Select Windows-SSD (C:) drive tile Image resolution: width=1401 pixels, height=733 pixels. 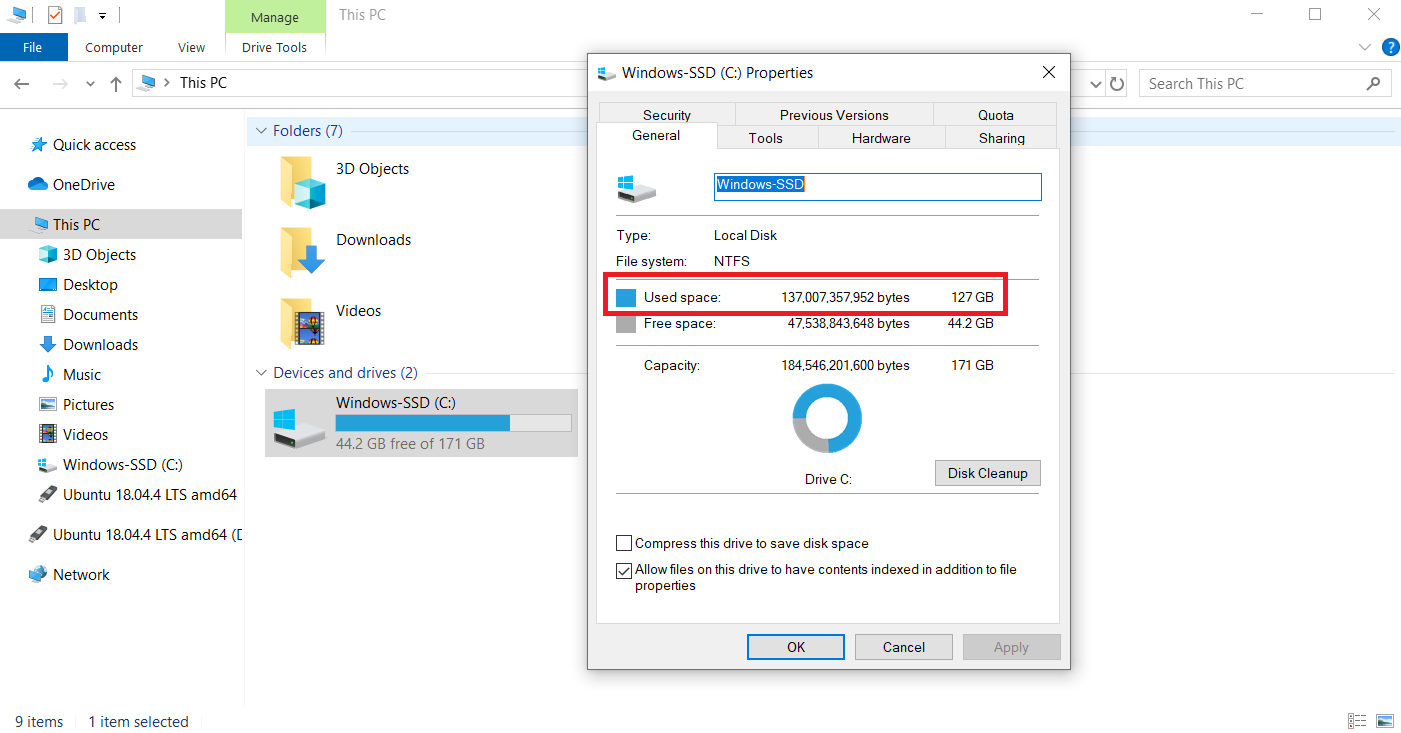pyautogui.click(x=421, y=423)
